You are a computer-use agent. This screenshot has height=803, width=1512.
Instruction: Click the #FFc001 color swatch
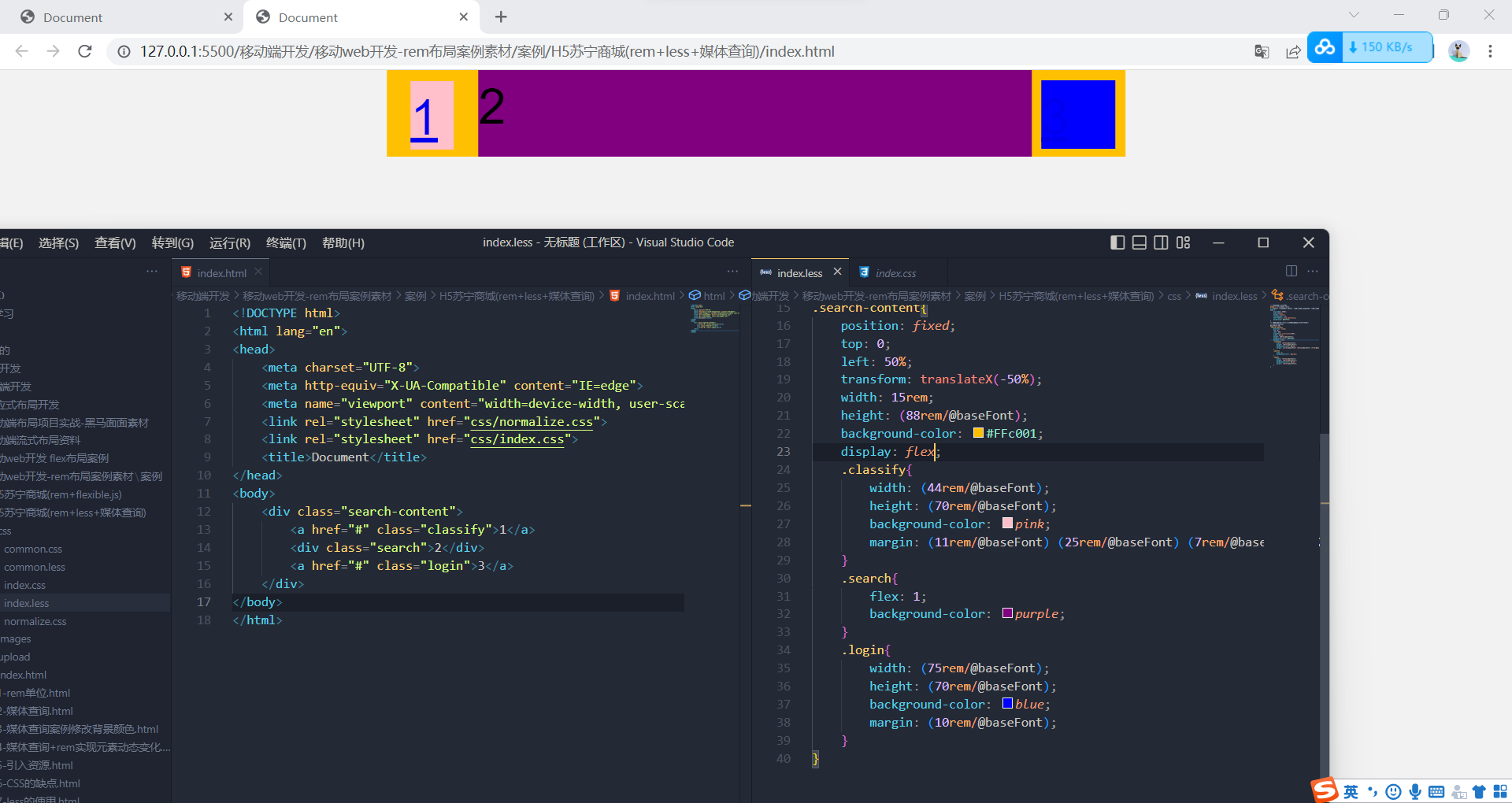[x=978, y=433]
